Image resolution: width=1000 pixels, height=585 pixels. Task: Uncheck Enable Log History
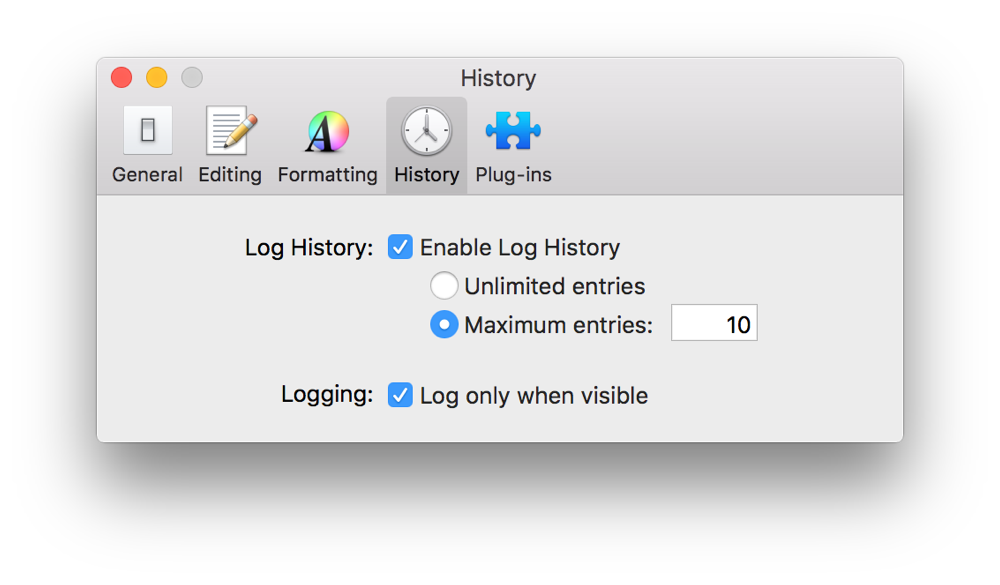pyautogui.click(x=400, y=247)
